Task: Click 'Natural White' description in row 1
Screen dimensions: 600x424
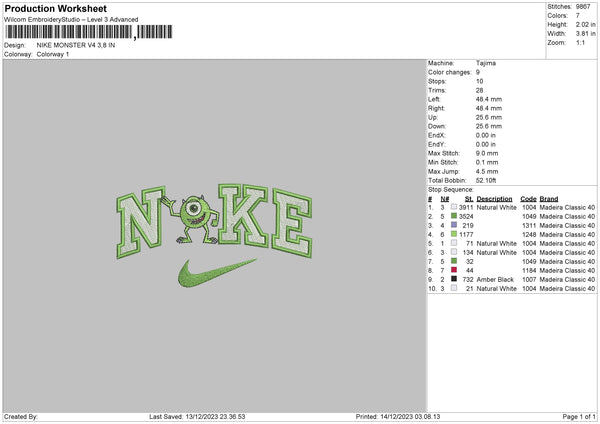Action: pos(497,207)
